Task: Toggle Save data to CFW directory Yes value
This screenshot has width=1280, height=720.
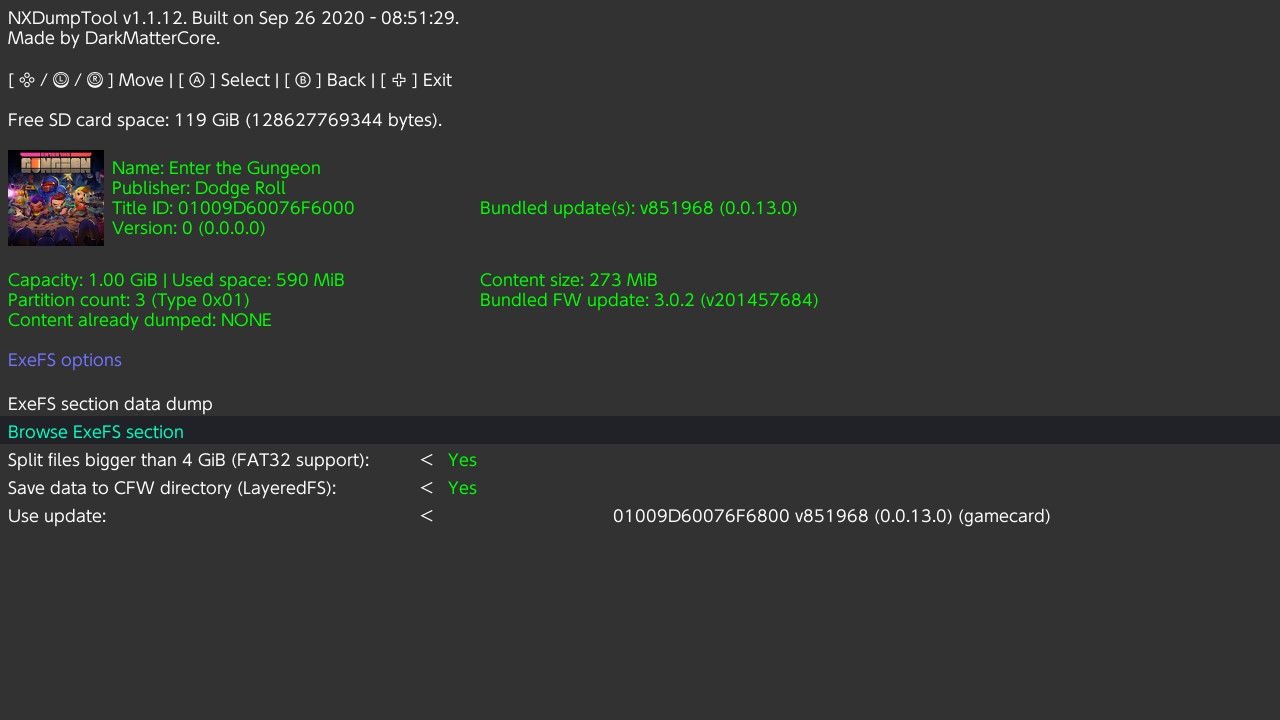Action: (x=462, y=488)
